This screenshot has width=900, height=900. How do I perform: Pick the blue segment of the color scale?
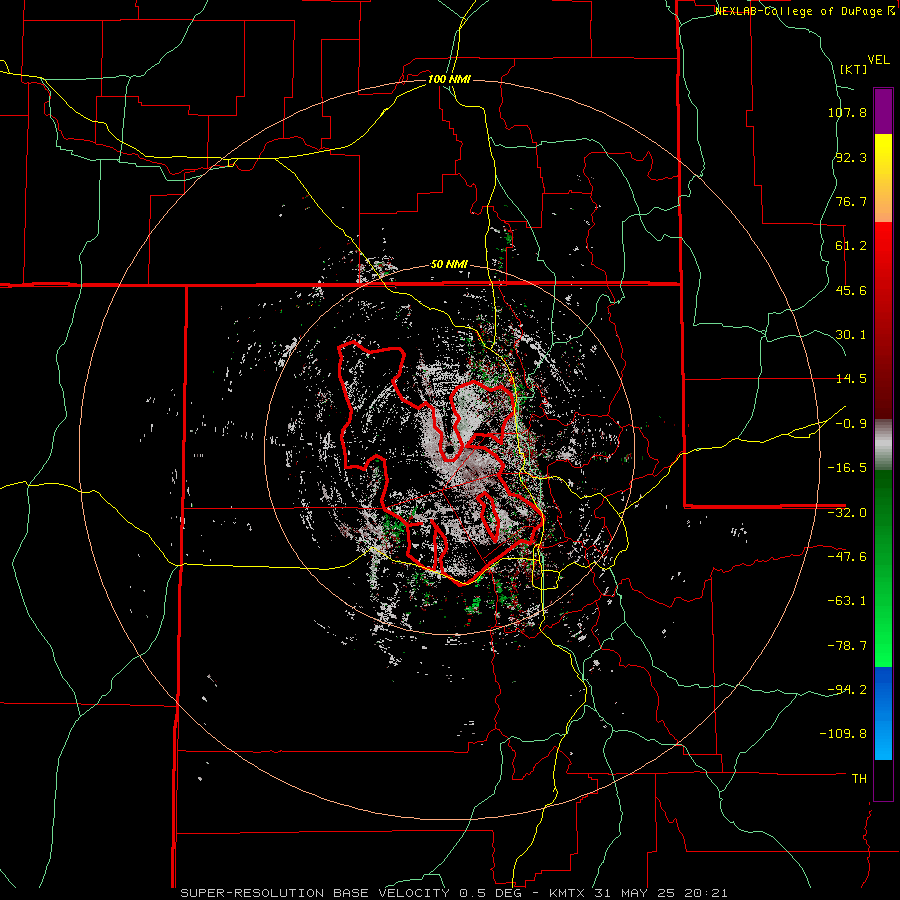click(x=883, y=713)
